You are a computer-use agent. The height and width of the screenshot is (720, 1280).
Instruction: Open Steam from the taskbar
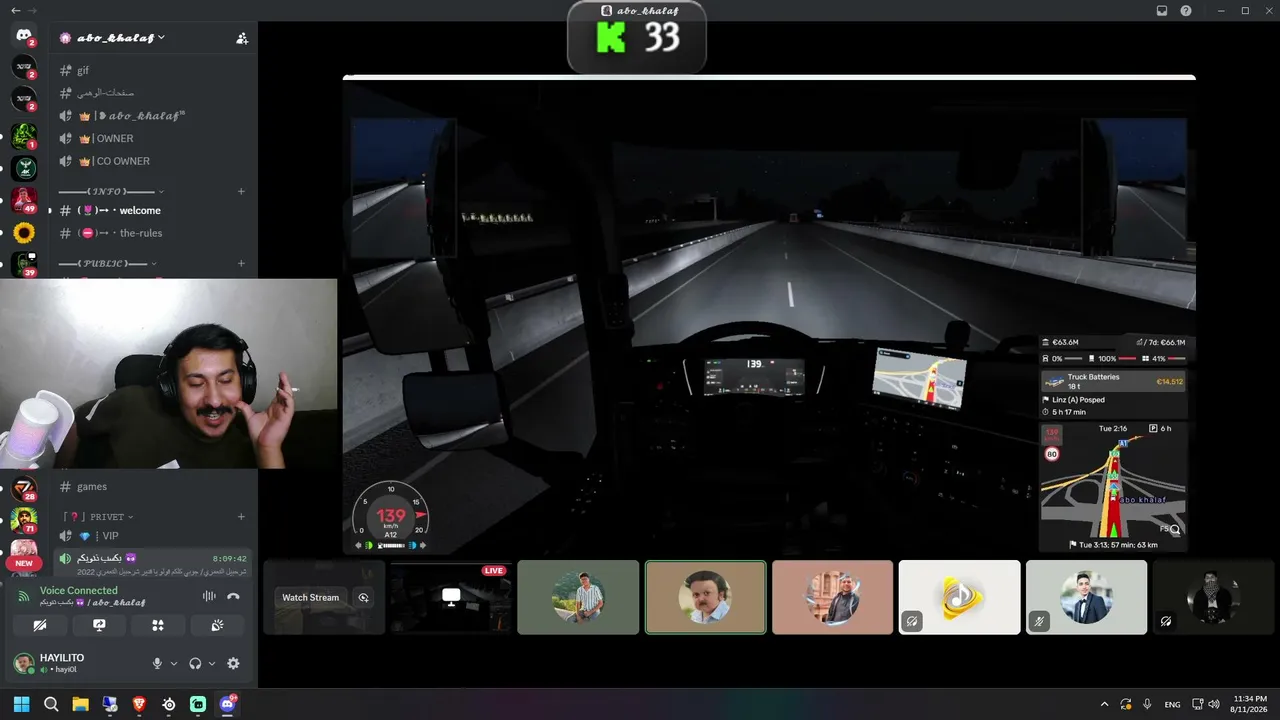pyautogui.click(x=169, y=704)
